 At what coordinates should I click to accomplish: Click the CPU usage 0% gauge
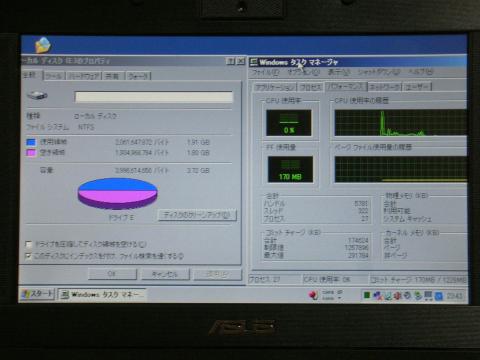(289, 123)
